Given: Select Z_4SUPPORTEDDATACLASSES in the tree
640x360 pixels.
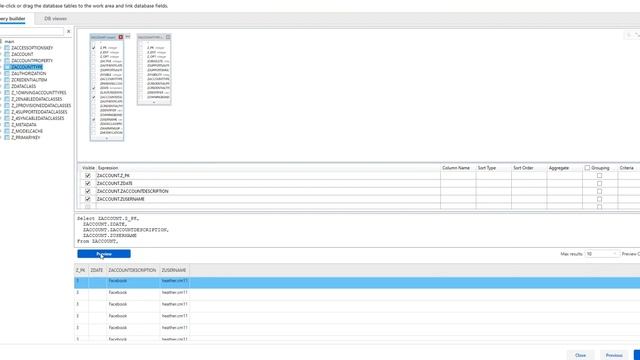Looking at the screenshot, I should [x=39, y=112].
